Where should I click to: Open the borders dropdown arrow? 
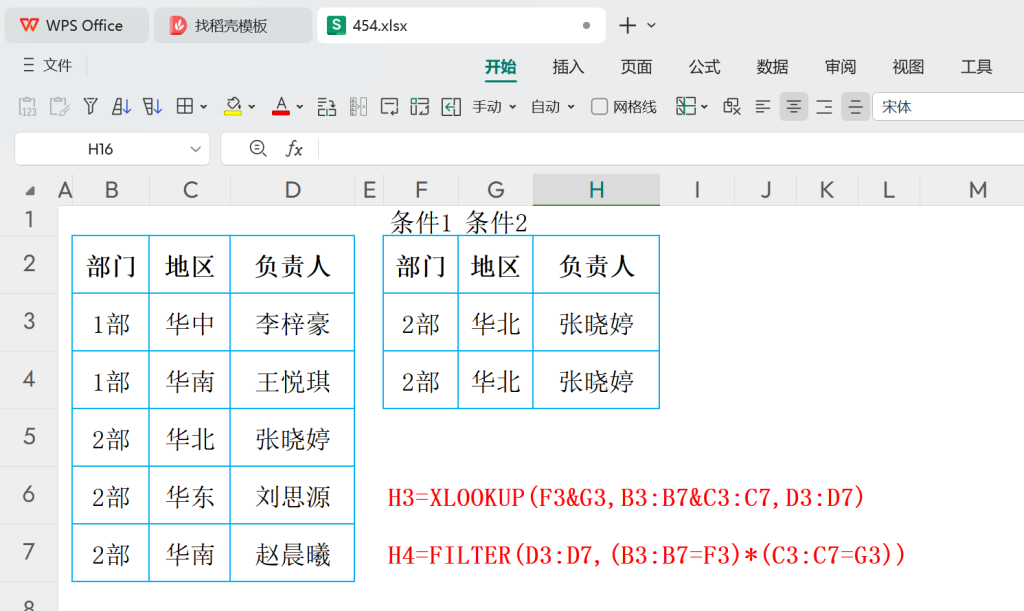pos(204,107)
